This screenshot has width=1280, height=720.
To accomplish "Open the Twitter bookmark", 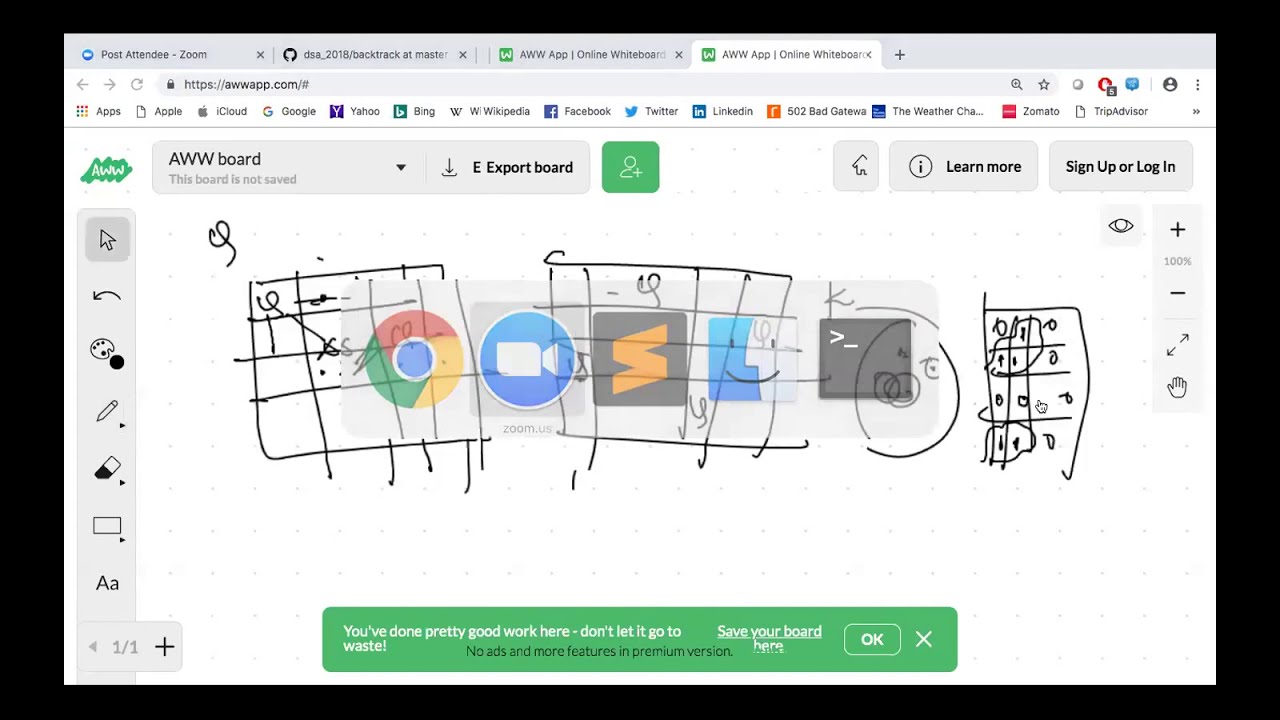I will (651, 112).
